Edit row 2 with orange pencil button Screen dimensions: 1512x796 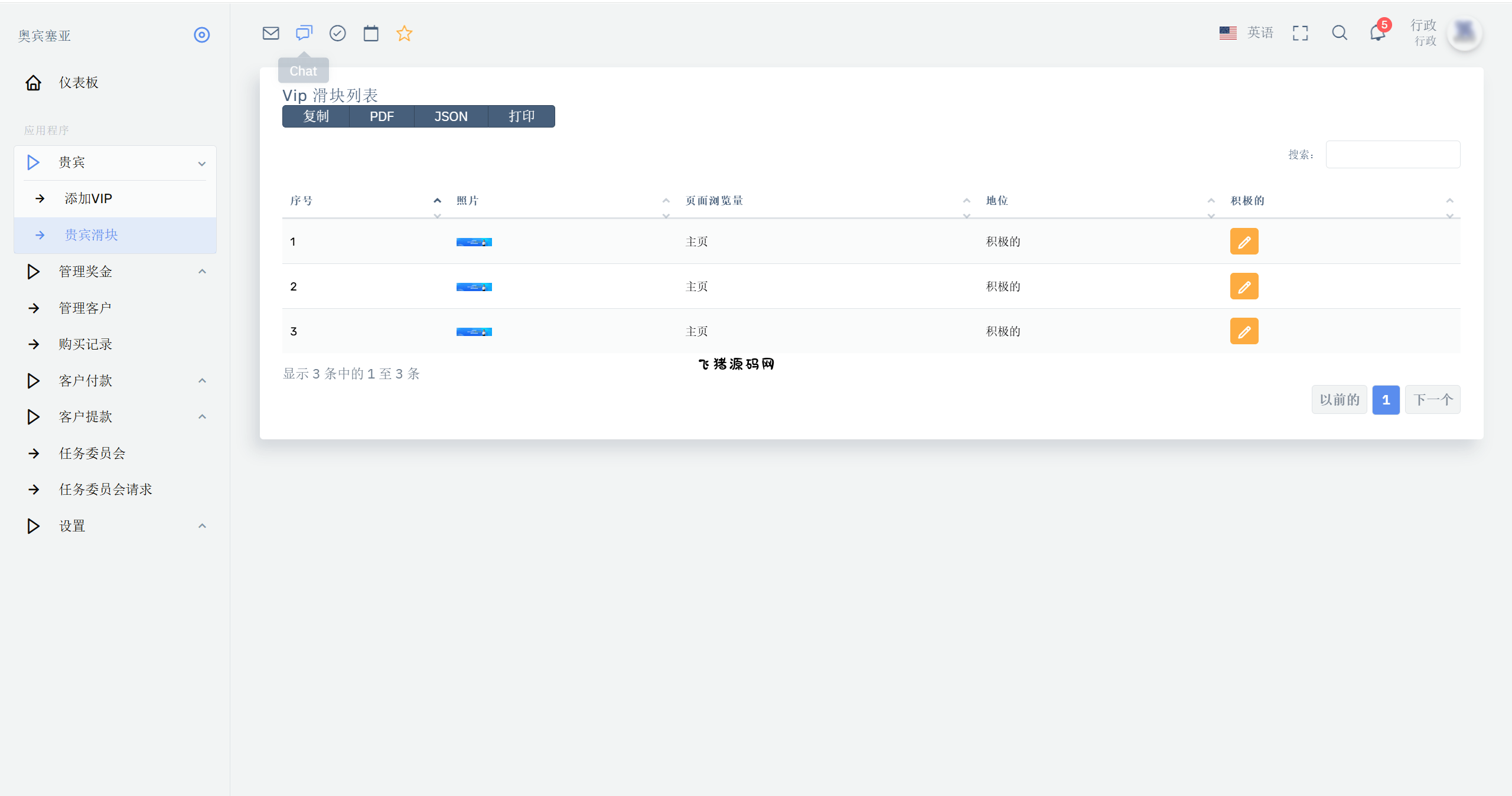click(x=1244, y=286)
